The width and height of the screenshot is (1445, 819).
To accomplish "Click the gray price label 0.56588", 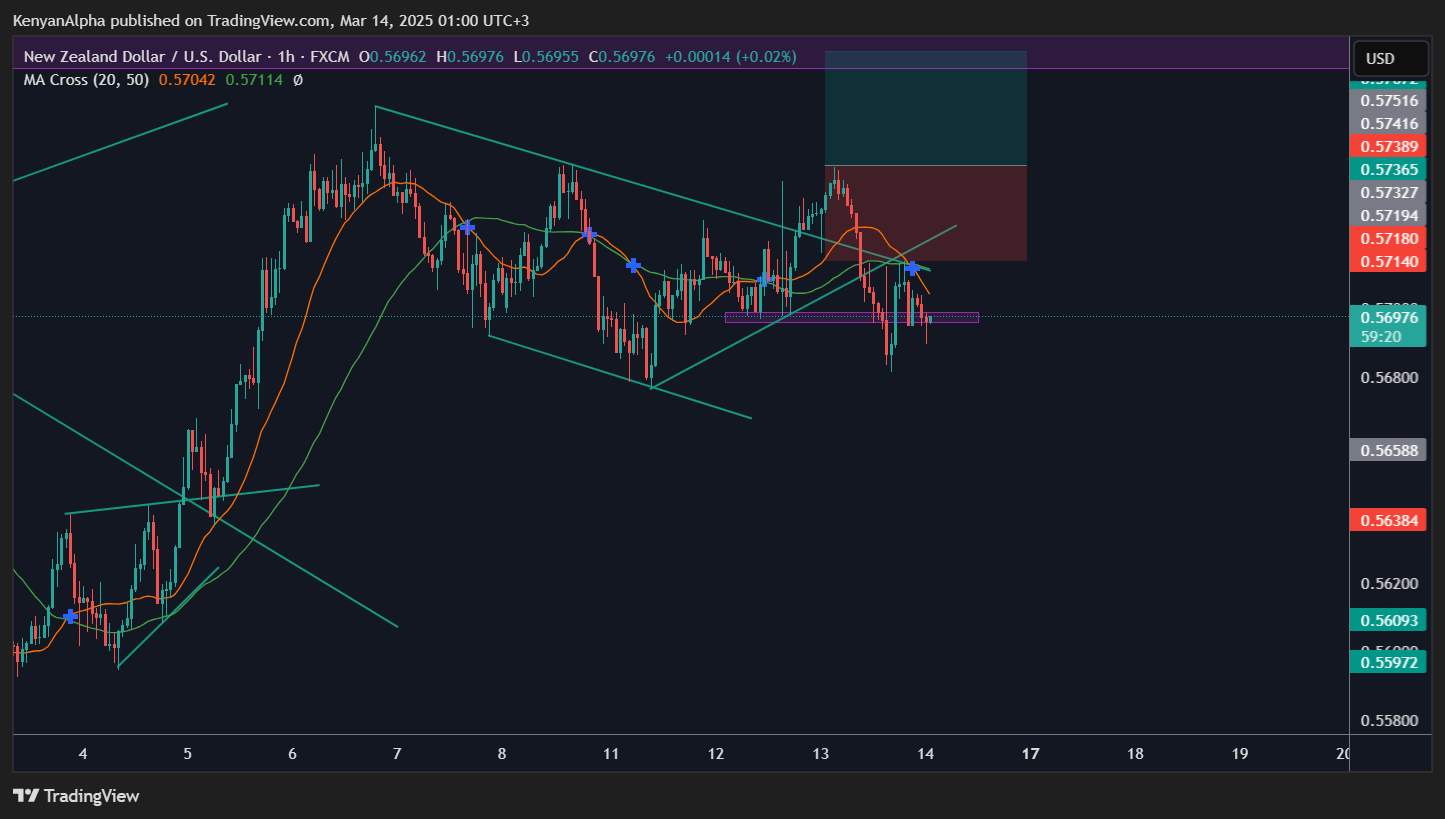I will point(1389,449).
